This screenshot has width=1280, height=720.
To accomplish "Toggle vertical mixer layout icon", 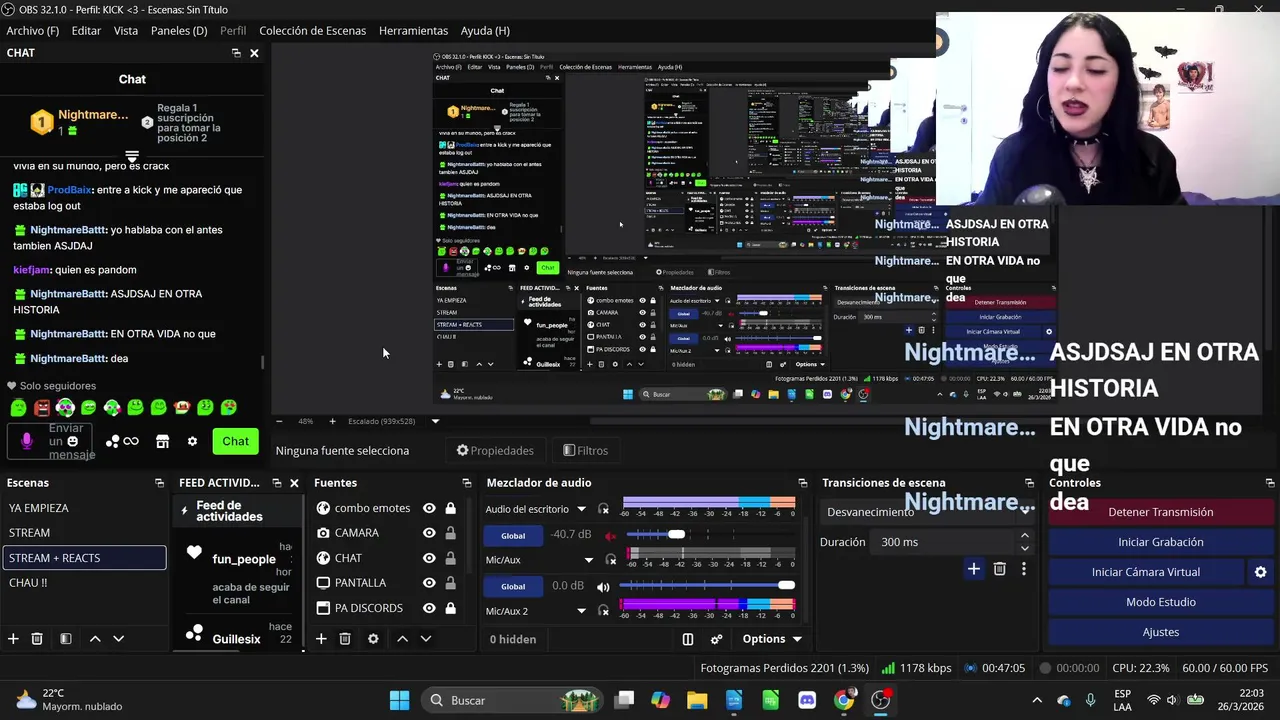I will click(688, 639).
